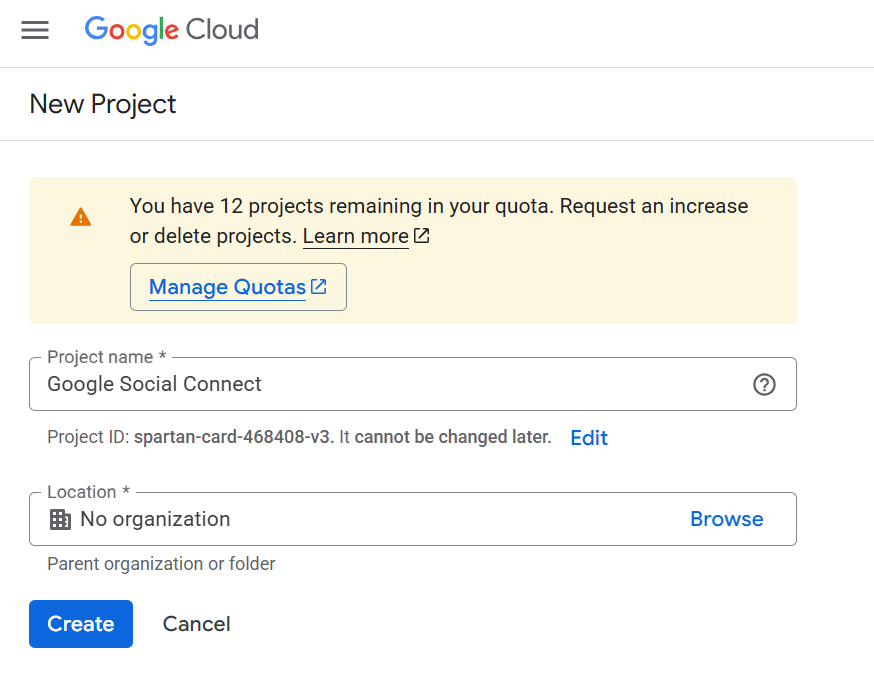This screenshot has width=874, height=696.
Task: Click the 'Parent organization or folder' hint text
Action: point(161,564)
